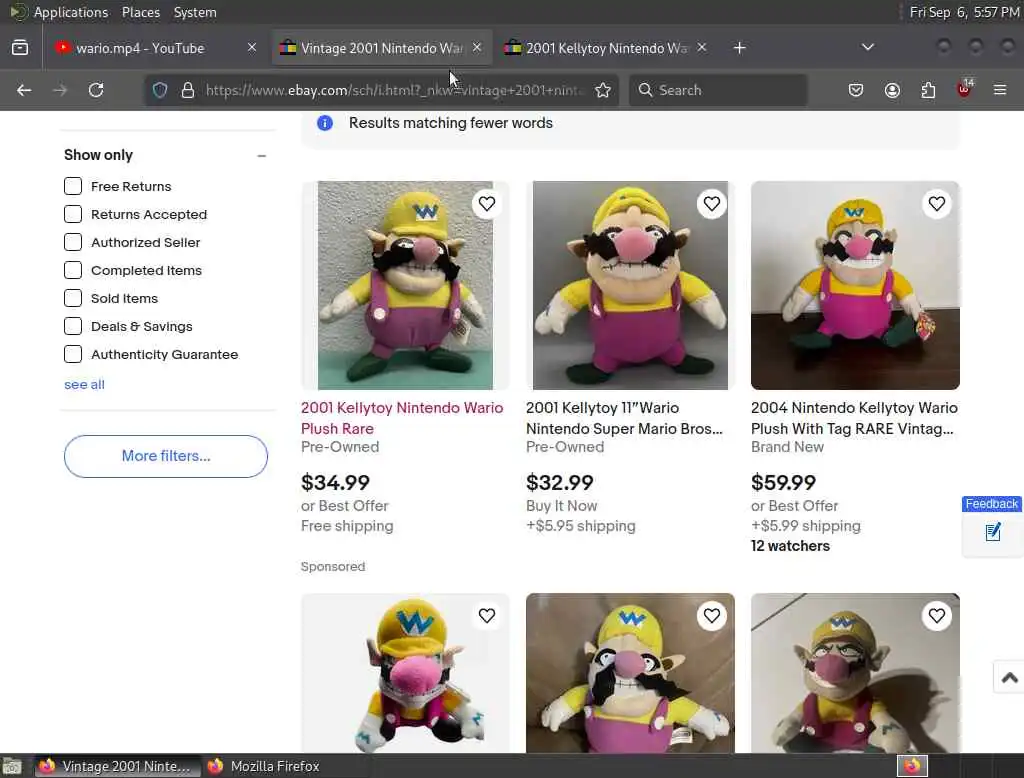Watchlist heart on bottom-left Wario listing
This screenshot has width=1024, height=778.
coord(487,615)
